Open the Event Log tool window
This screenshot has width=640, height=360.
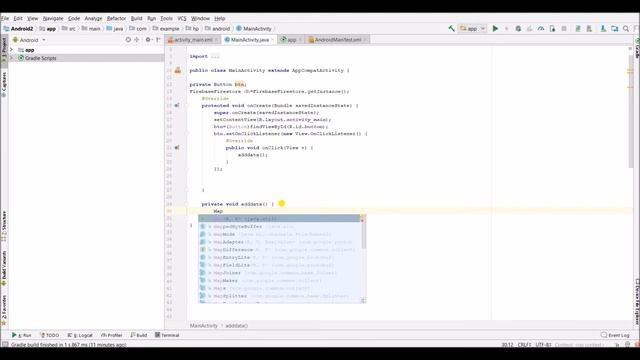(615, 335)
